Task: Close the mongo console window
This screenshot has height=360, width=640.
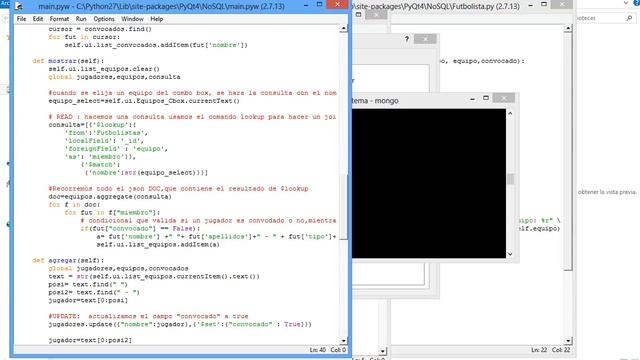Action: 504,98
